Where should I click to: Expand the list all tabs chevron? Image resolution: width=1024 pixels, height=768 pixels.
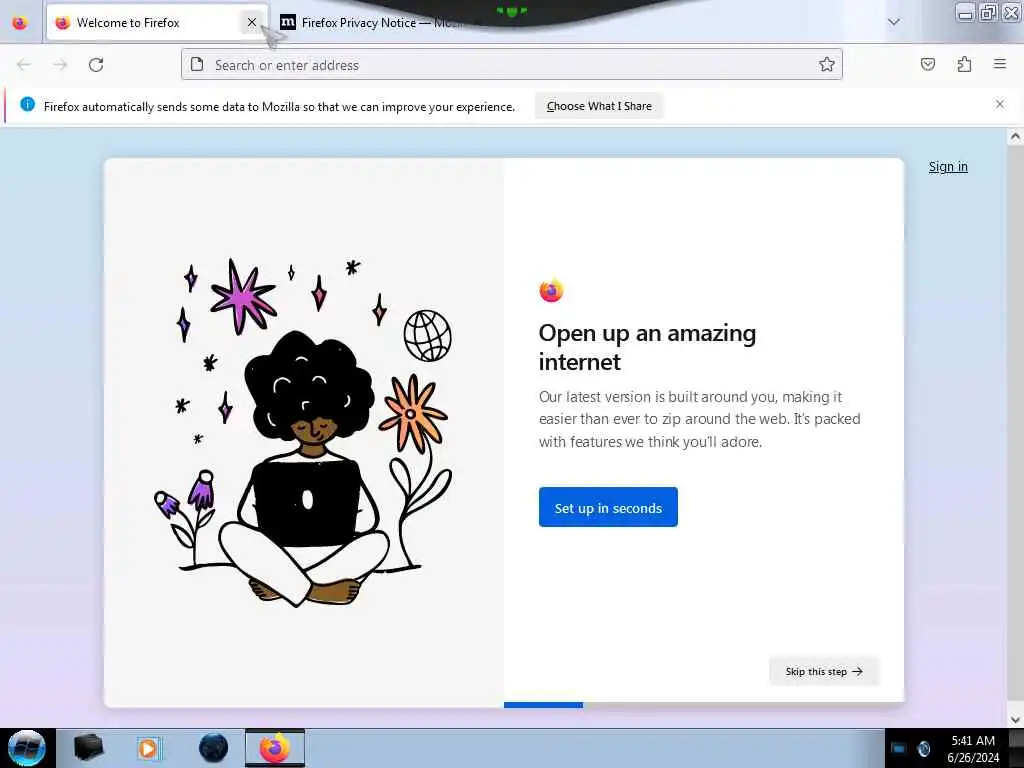[894, 22]
